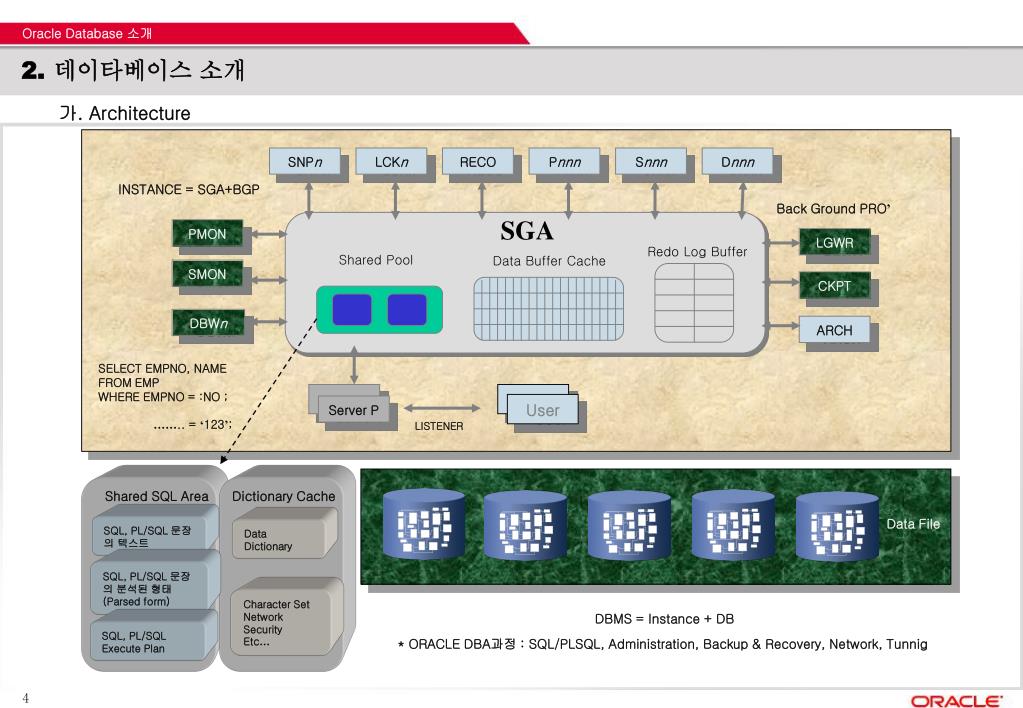Click the CKPT checkpoint box
The height and width of the screenshot is (708, 1023).
(x=834, y=286)
